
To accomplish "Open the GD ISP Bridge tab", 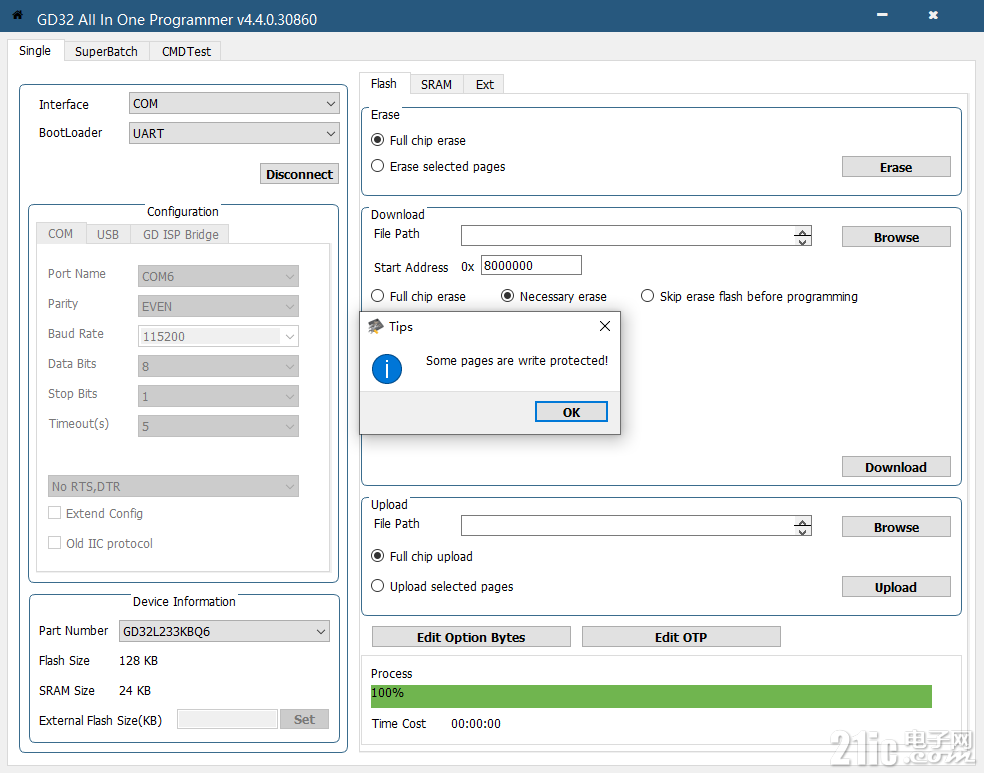I will click(x=181, y=234).
